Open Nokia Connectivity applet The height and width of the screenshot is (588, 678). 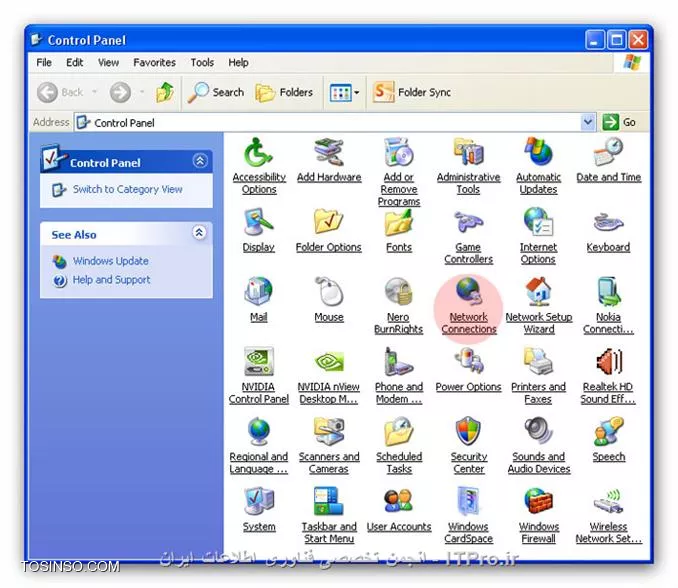608,306
